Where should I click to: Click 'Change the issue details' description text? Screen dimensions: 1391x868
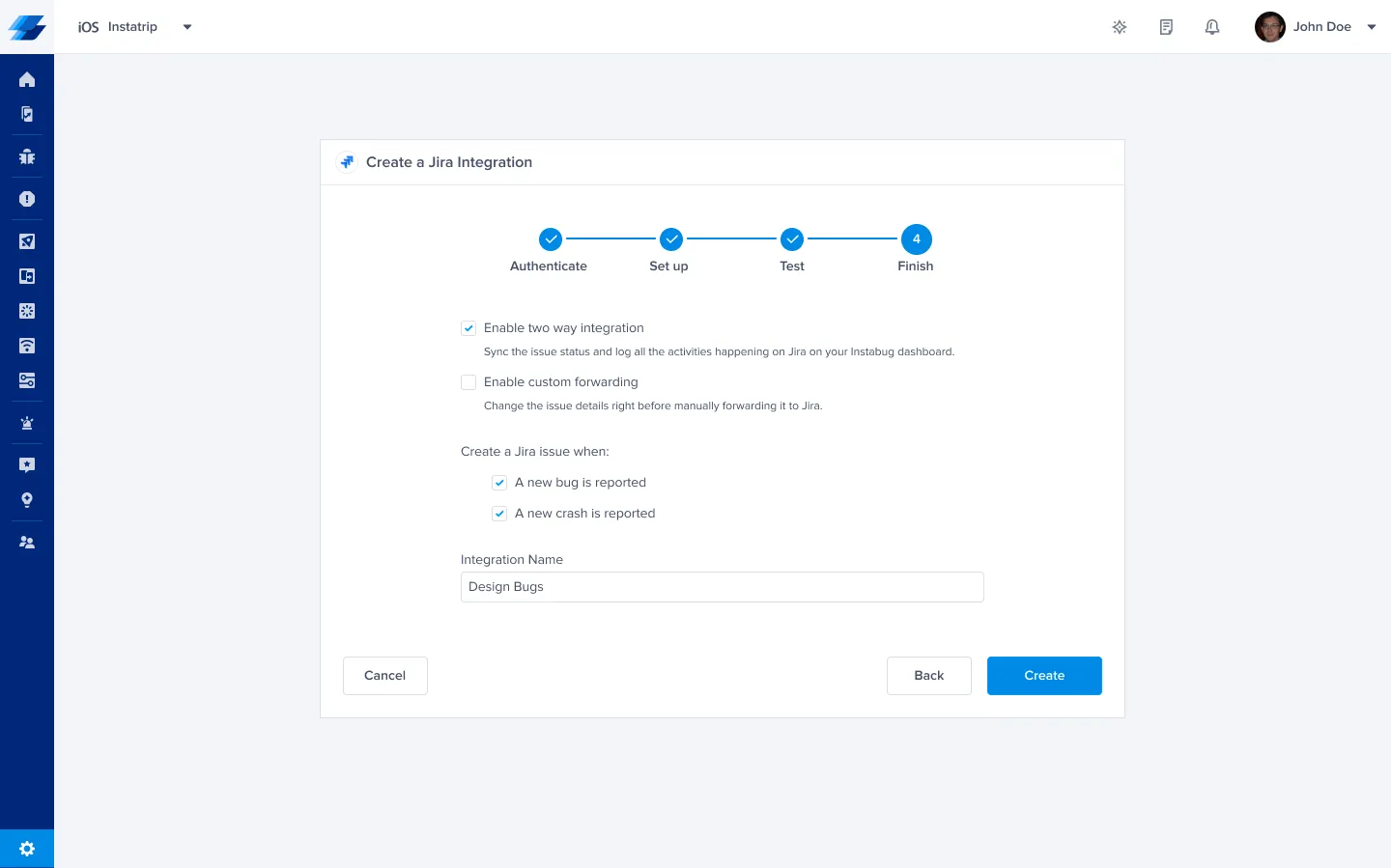(653, 406)
